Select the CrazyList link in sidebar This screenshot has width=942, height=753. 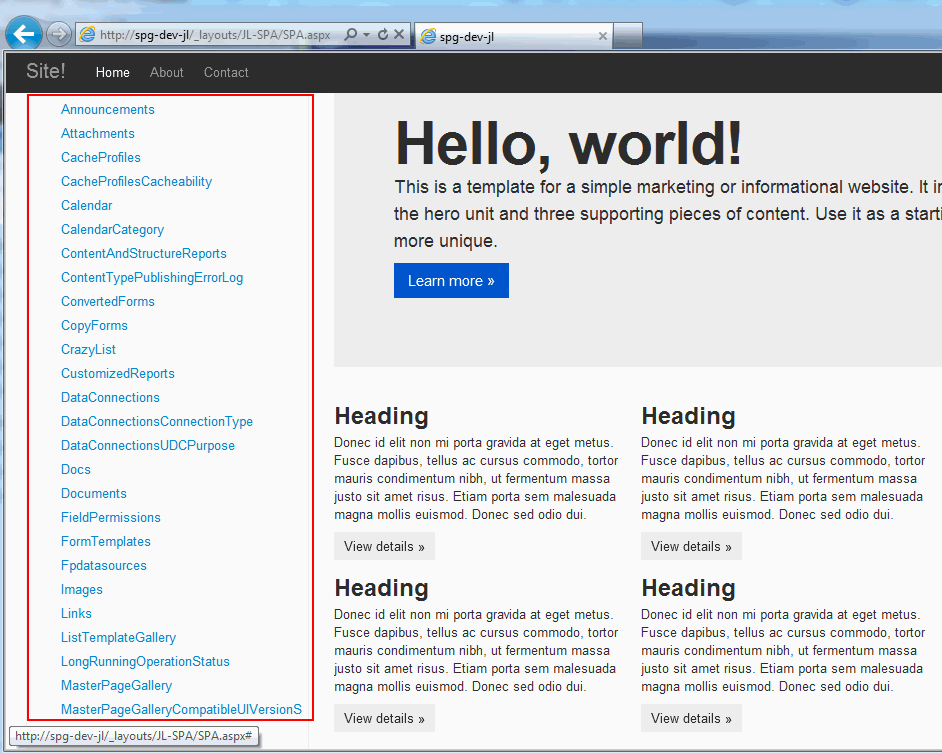tap(88, 350)
